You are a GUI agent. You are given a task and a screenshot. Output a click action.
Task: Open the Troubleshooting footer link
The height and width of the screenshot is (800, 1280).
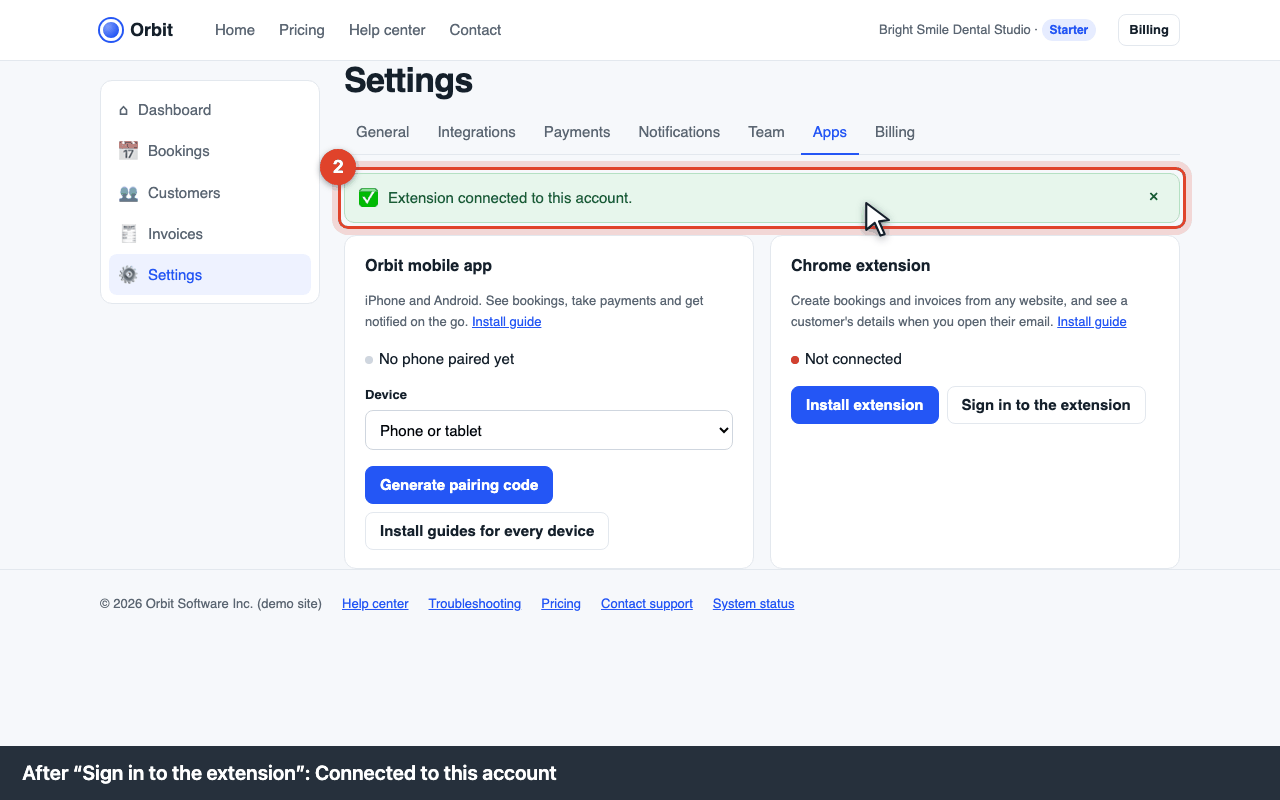tap(475, 604)
